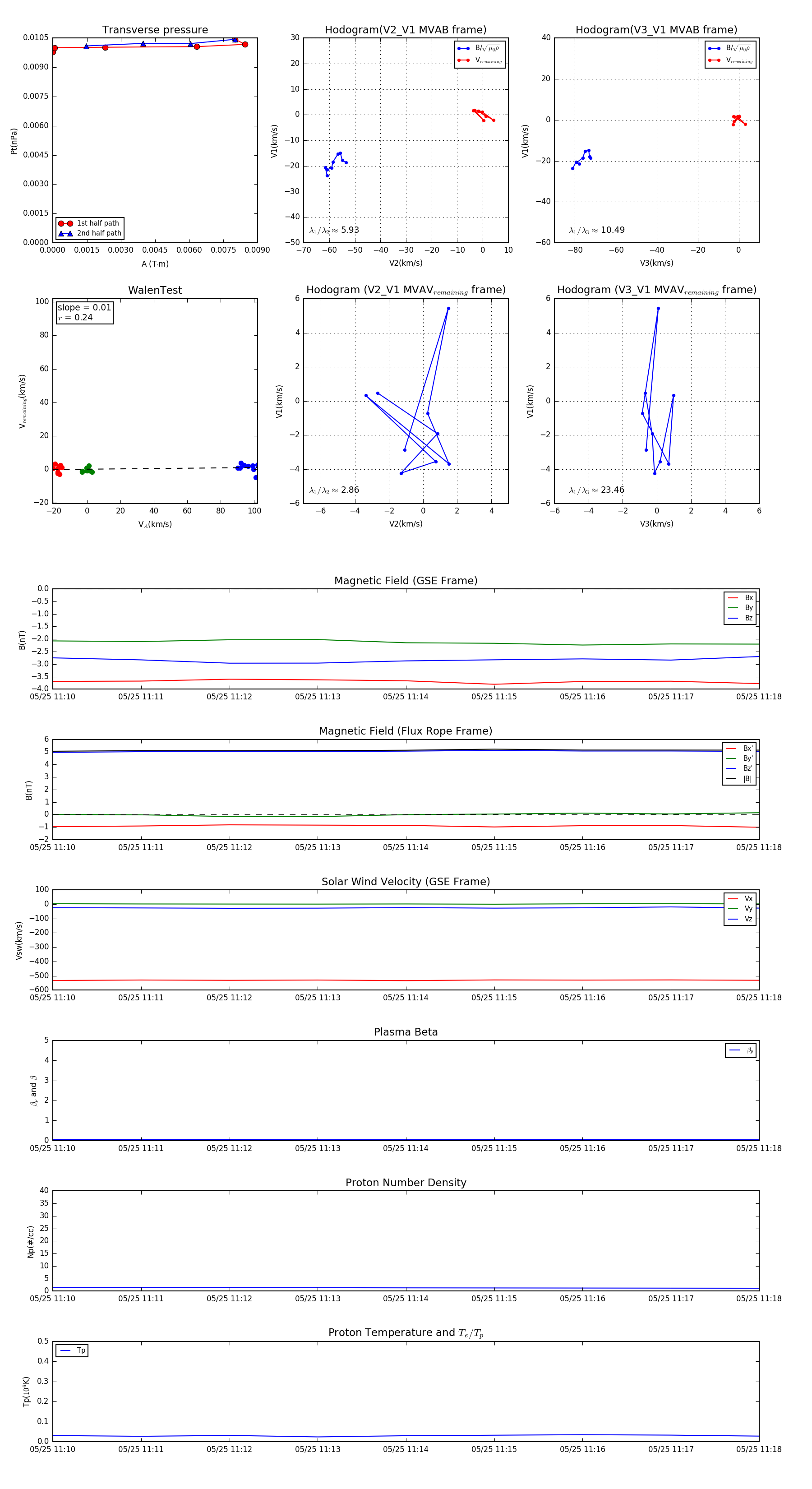Click the 'r = 0.24' annotation

[x=75, y=317]
